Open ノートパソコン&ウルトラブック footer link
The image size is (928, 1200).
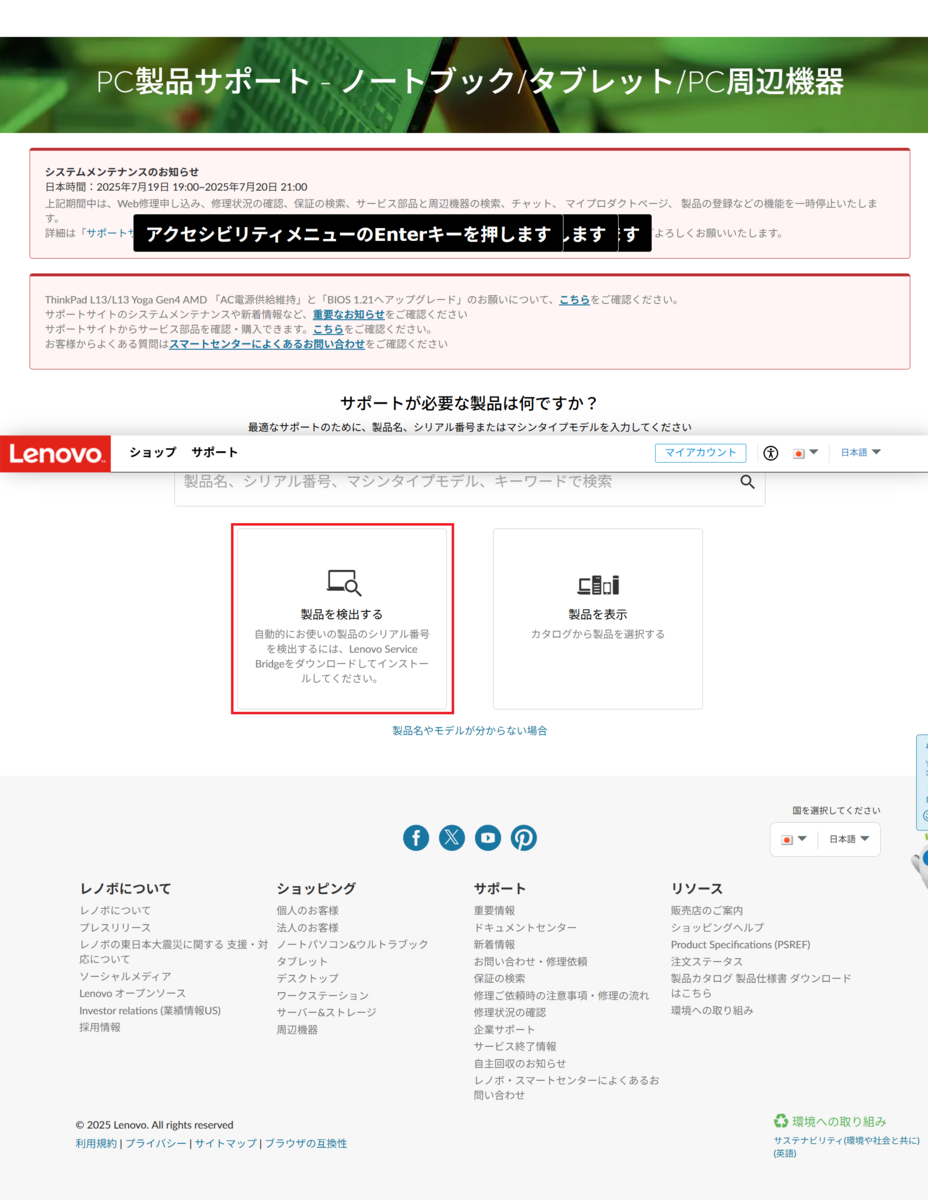coord(352,945)
